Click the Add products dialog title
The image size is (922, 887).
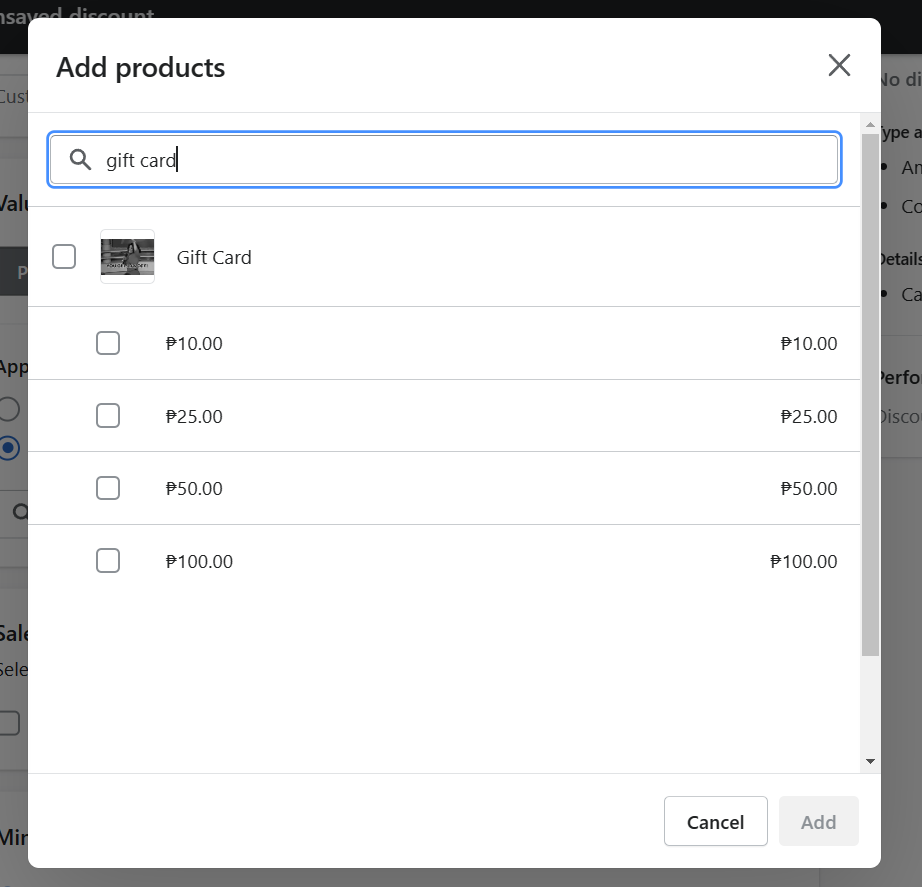click(x=141, y=67)
